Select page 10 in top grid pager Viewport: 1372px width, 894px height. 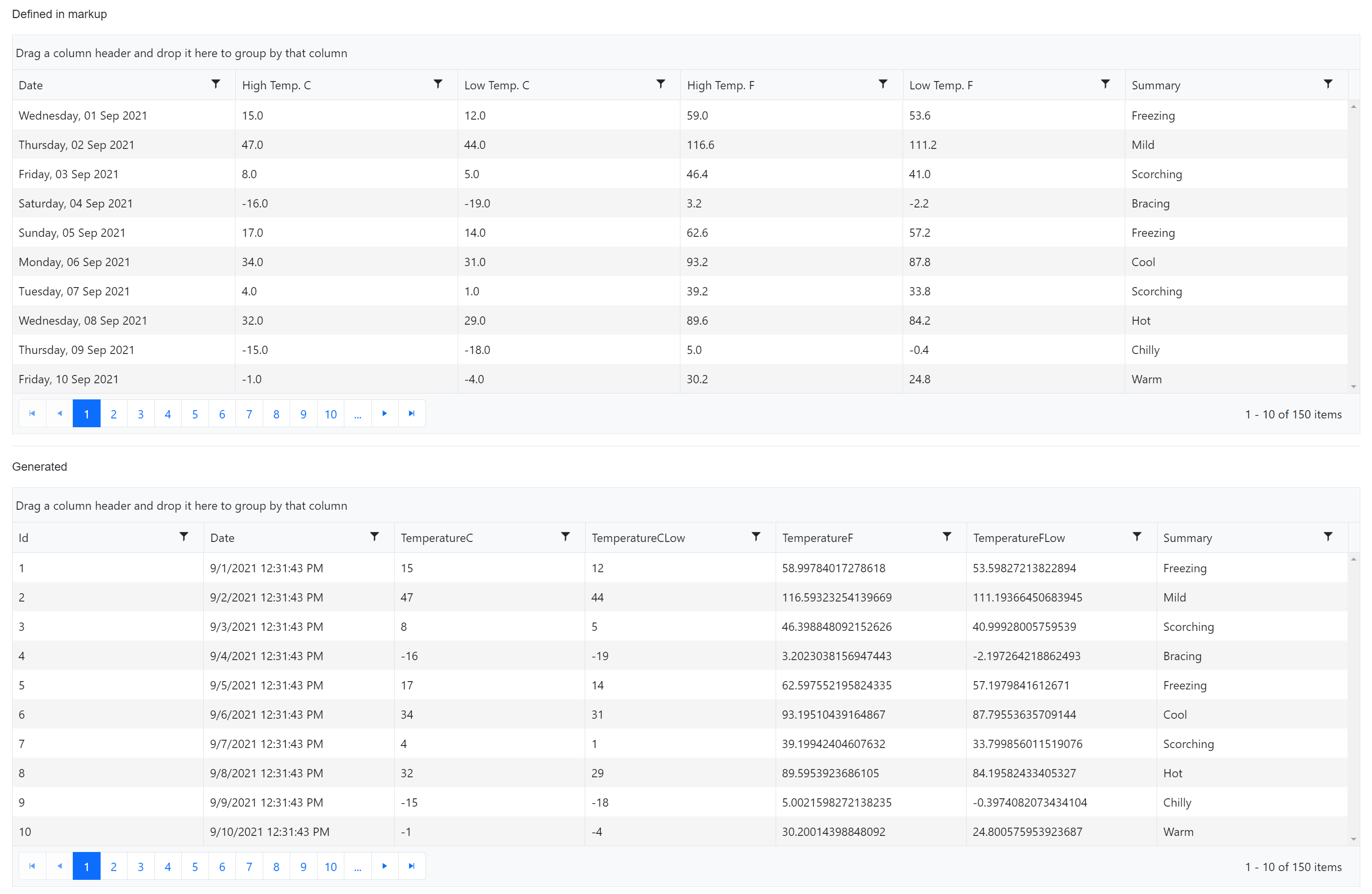point(330,414)
